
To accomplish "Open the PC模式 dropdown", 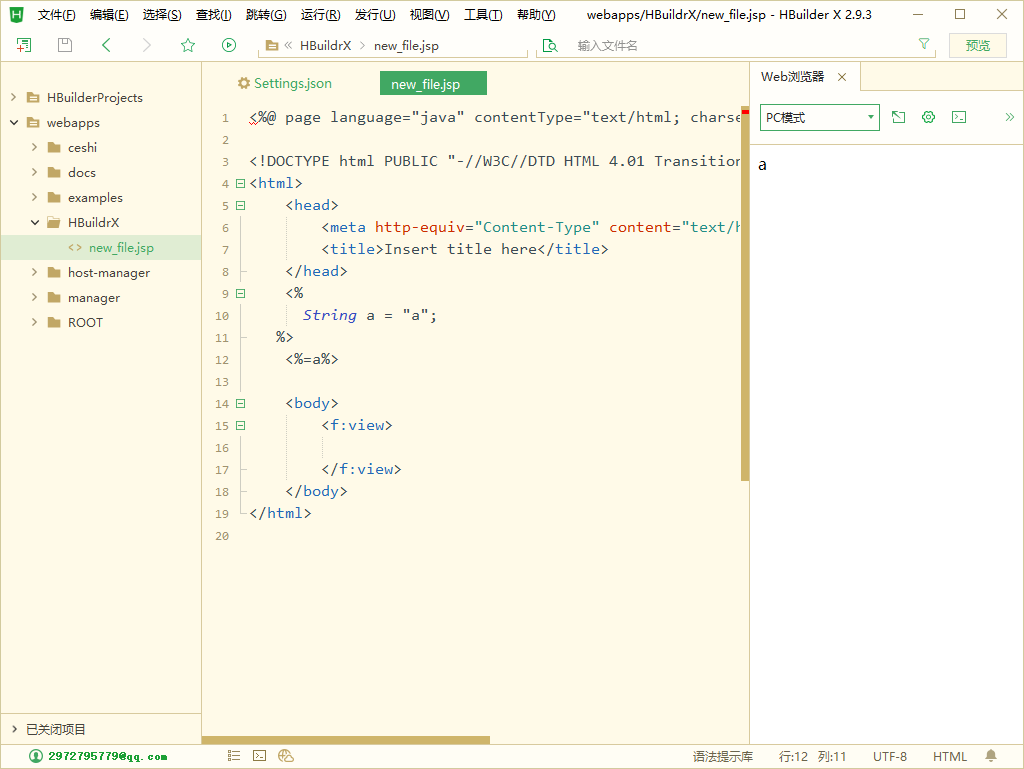I will 819,117.
